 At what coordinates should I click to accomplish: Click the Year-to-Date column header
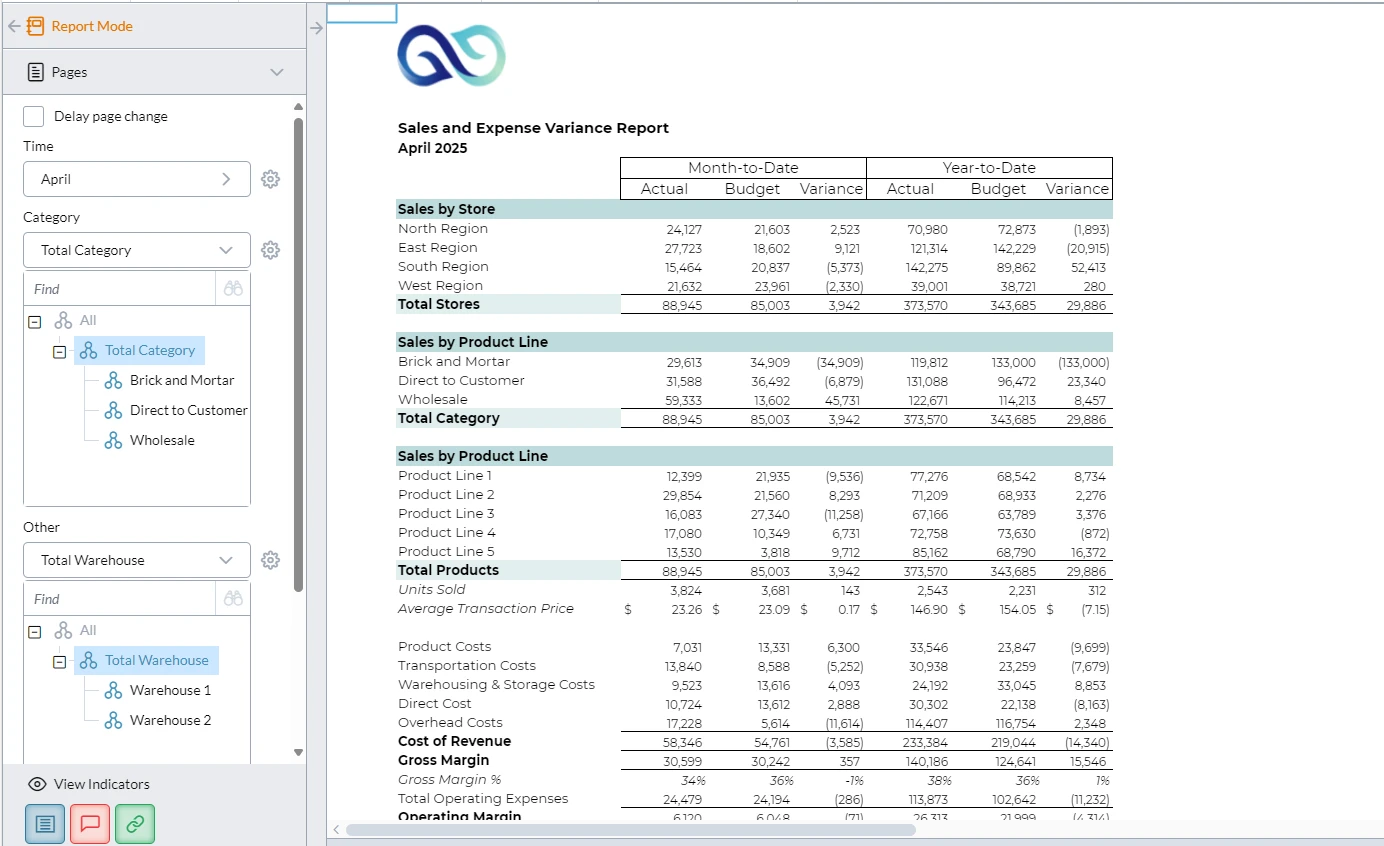(x=989, y=168)
